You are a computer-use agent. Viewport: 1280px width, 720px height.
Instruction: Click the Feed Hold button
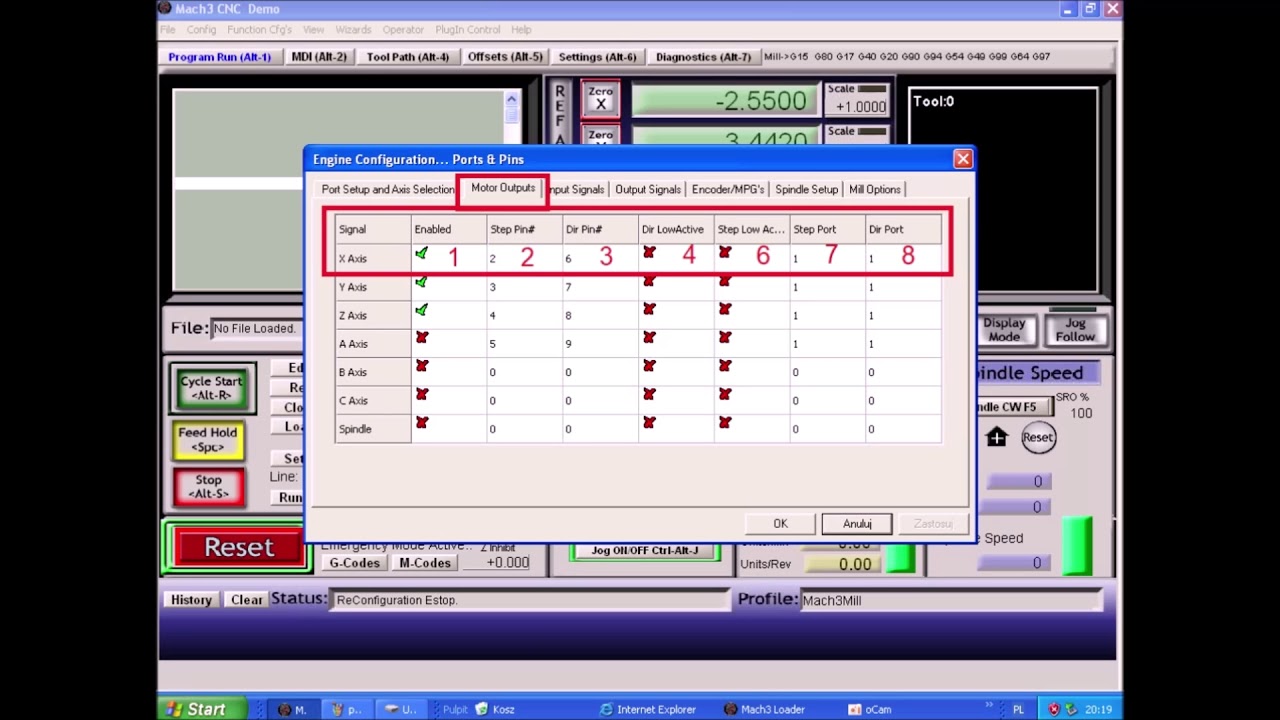[x=208, y=440]
